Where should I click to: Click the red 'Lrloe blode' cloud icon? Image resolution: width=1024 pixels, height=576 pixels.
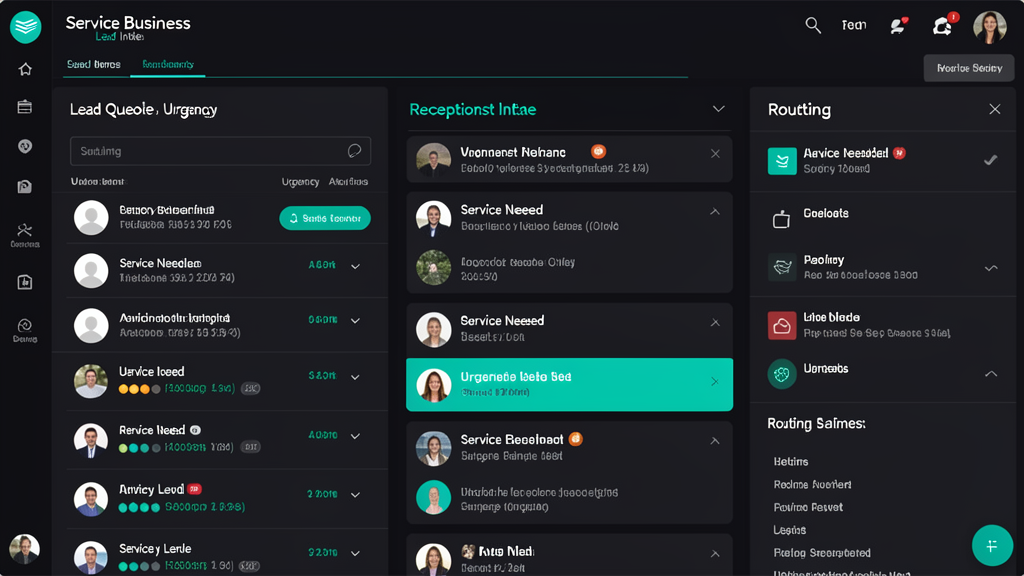(782, 325)
